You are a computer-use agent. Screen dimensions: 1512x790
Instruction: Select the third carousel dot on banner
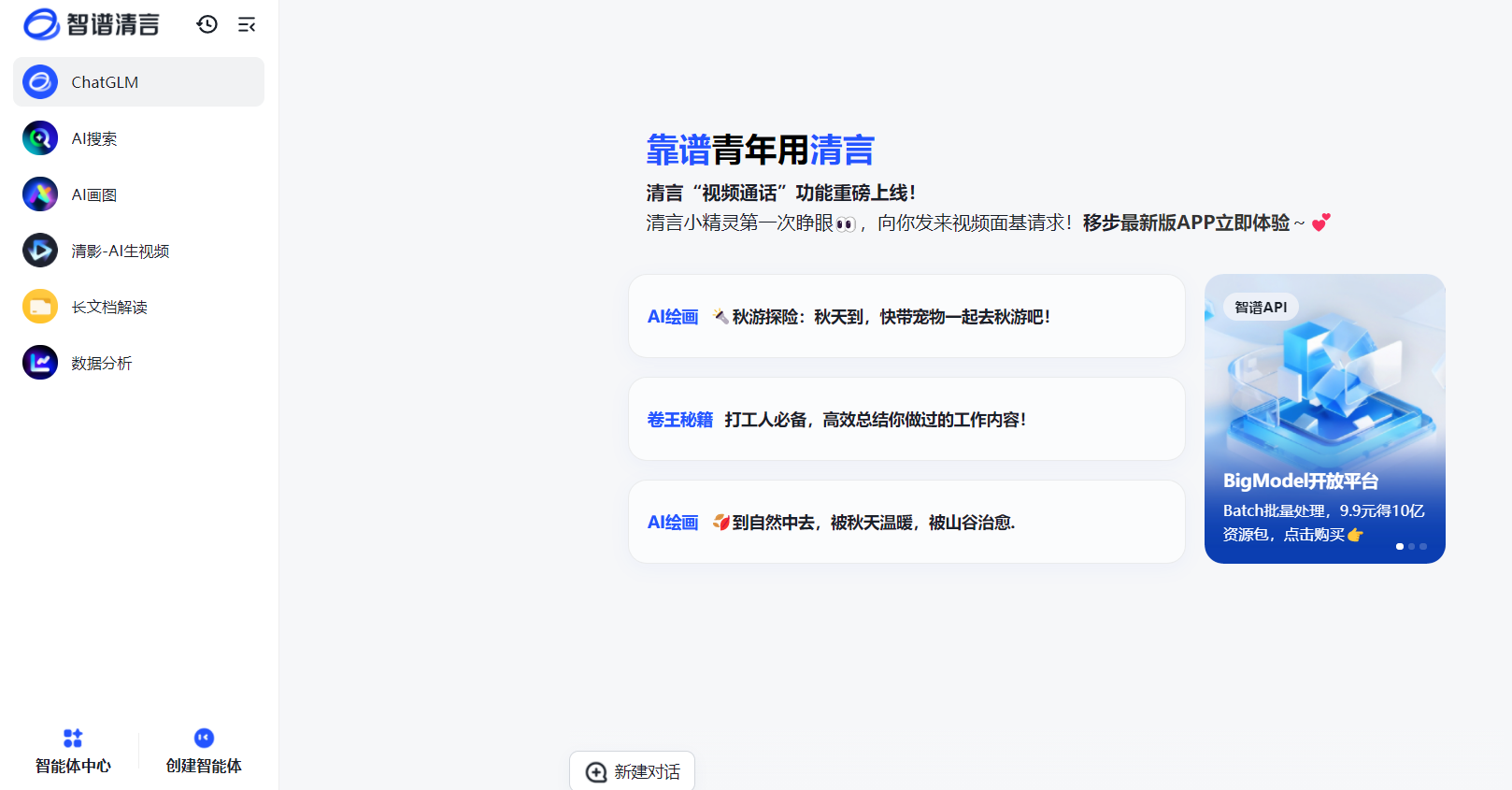pos(1423,546)
